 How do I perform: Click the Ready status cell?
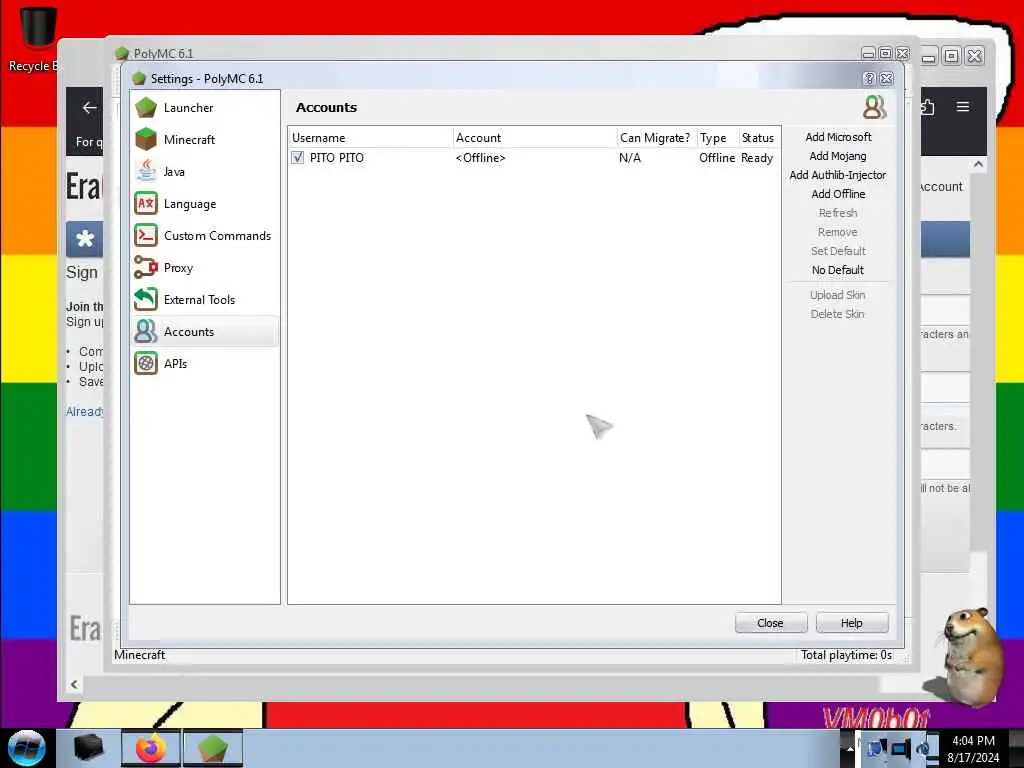tap(757, 158)
